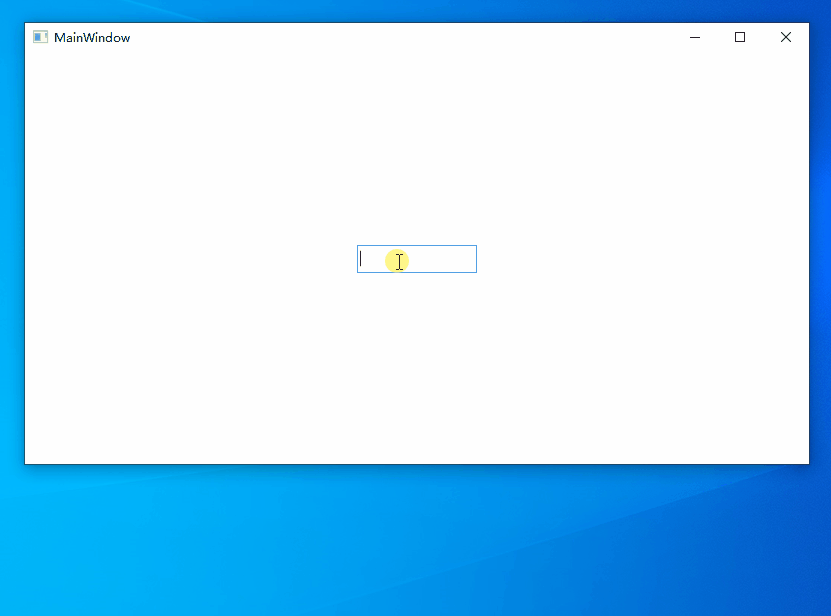Viewport: 831px width, 616px height.
Task: Click bottom-right corner of the white client area
Action: tap(803, 458)
